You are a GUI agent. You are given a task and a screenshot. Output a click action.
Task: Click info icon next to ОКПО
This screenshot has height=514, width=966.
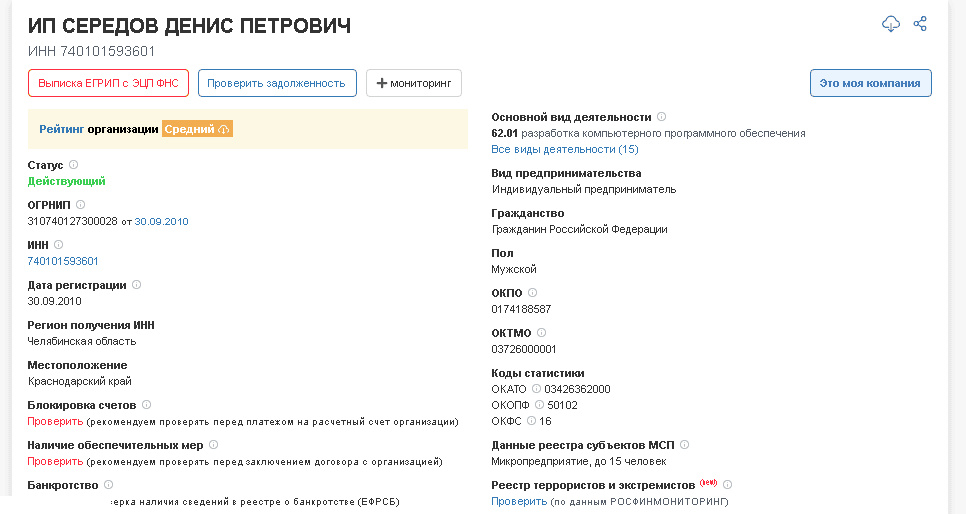point(533,293)
